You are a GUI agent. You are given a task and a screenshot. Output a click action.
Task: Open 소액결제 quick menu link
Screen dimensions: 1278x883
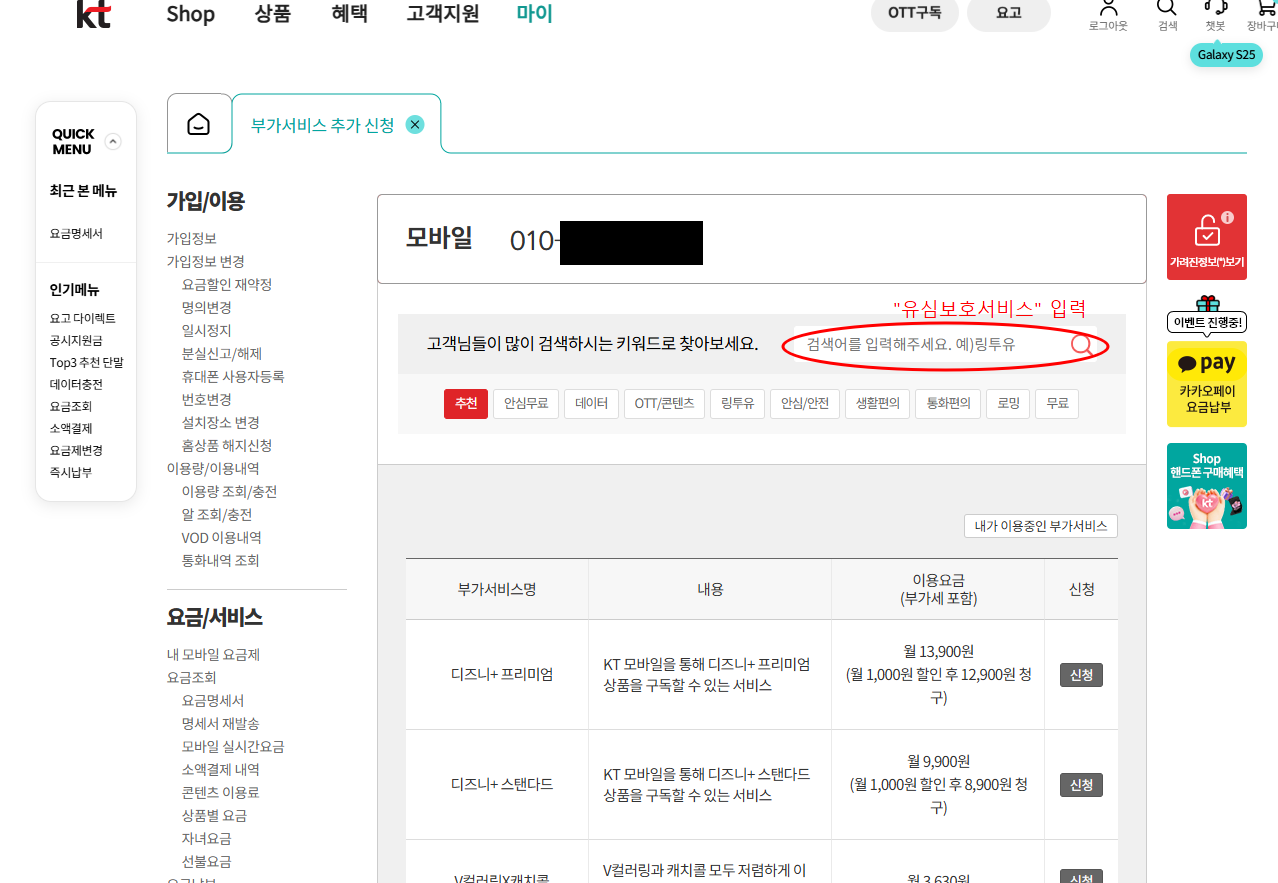coord(71,428)
